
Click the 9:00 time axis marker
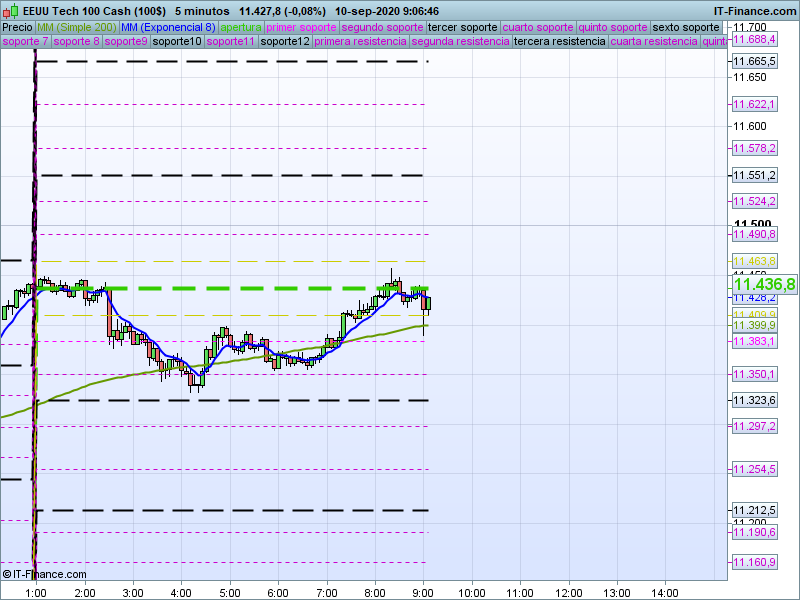click(x=423, y=593)
